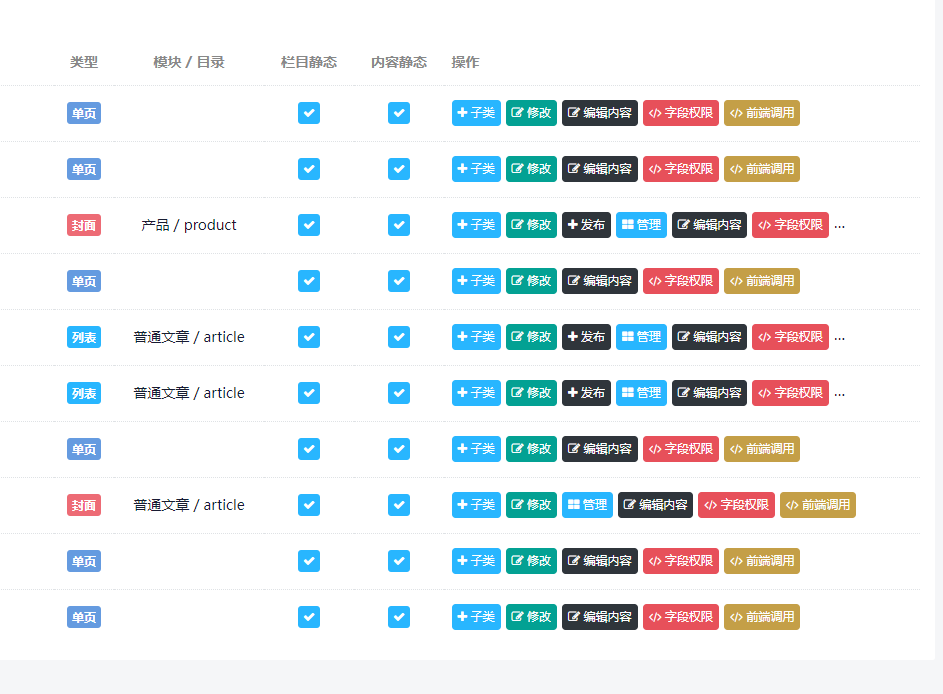Expand more actions ellipsis in product row
Viewport: 943px width, 694px height.
point(840,227)
